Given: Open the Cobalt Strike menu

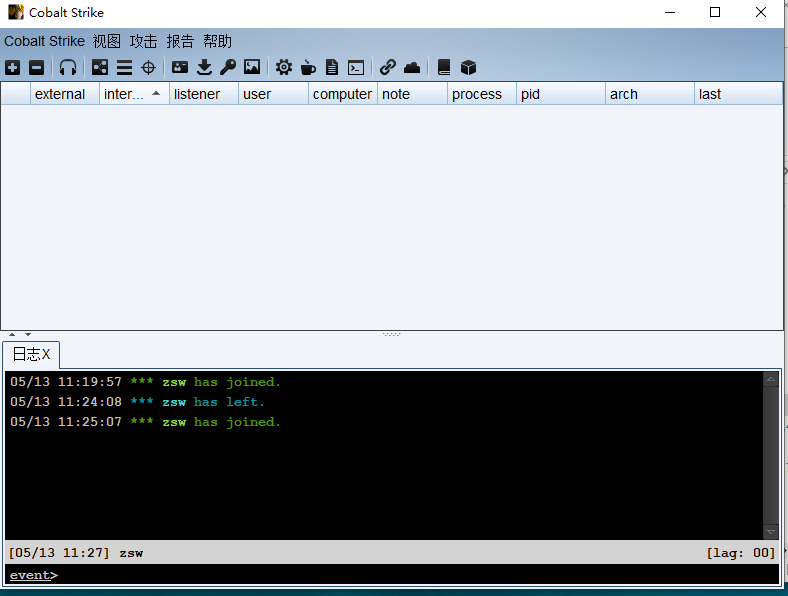Looking at the screenshot, I should tap(44, 41).
